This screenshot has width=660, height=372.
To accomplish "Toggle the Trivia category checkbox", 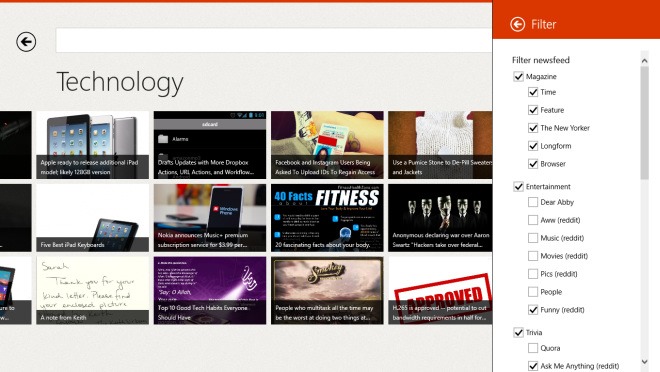I will [518, 332].
